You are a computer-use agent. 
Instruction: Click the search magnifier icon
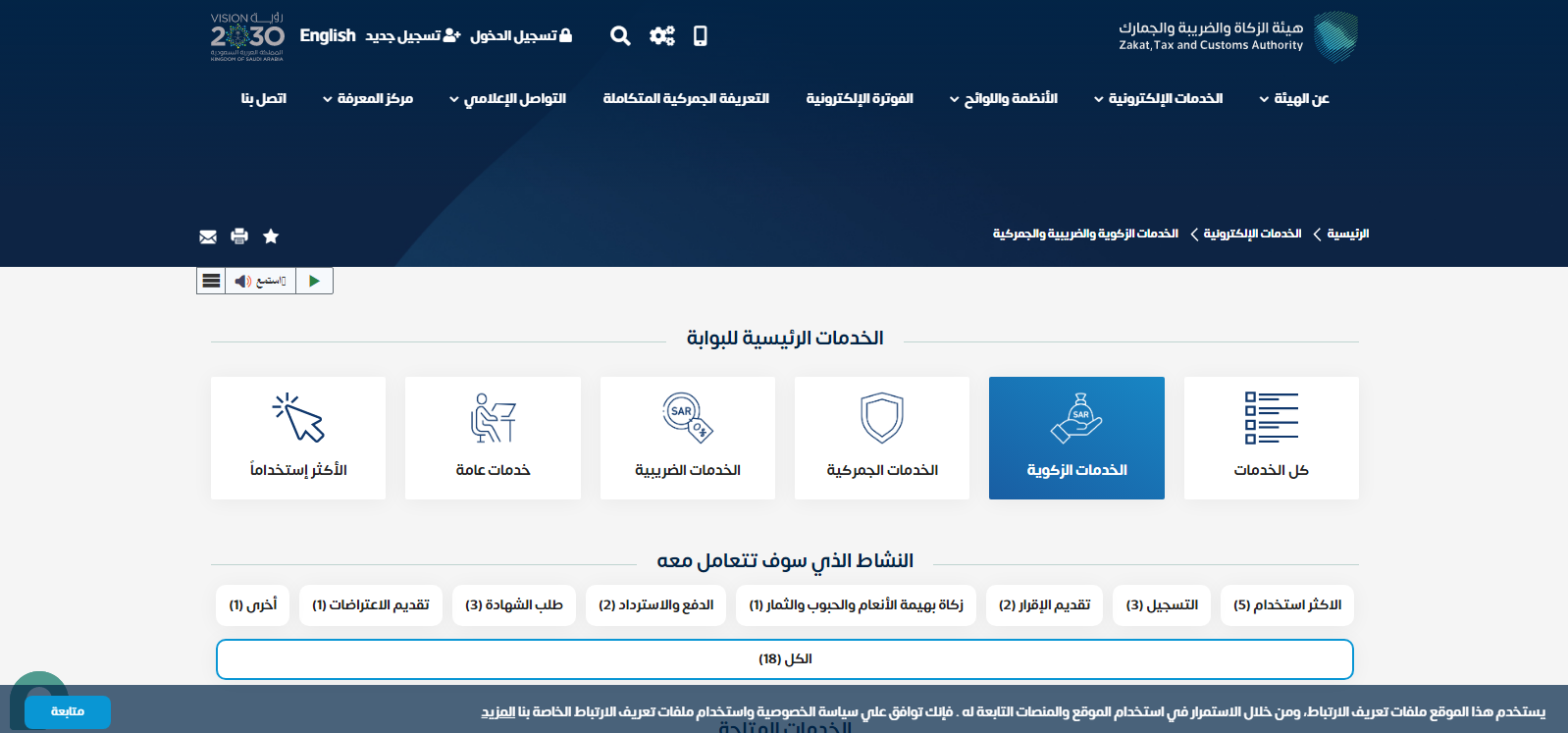pyautogui.click(x=620, y=36)
